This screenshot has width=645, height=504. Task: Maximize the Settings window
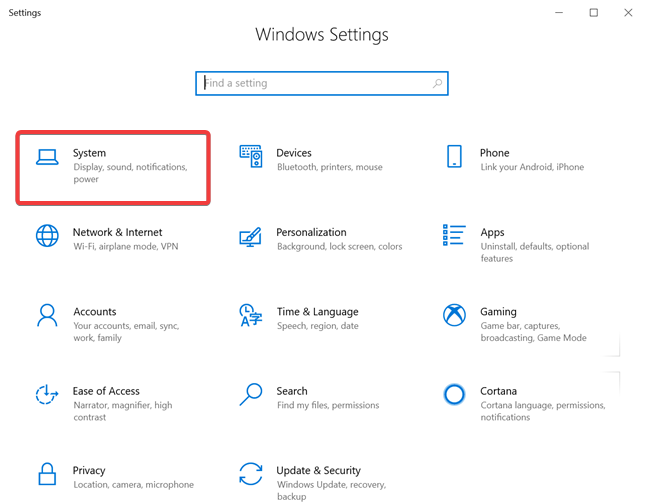click(594, 13)
